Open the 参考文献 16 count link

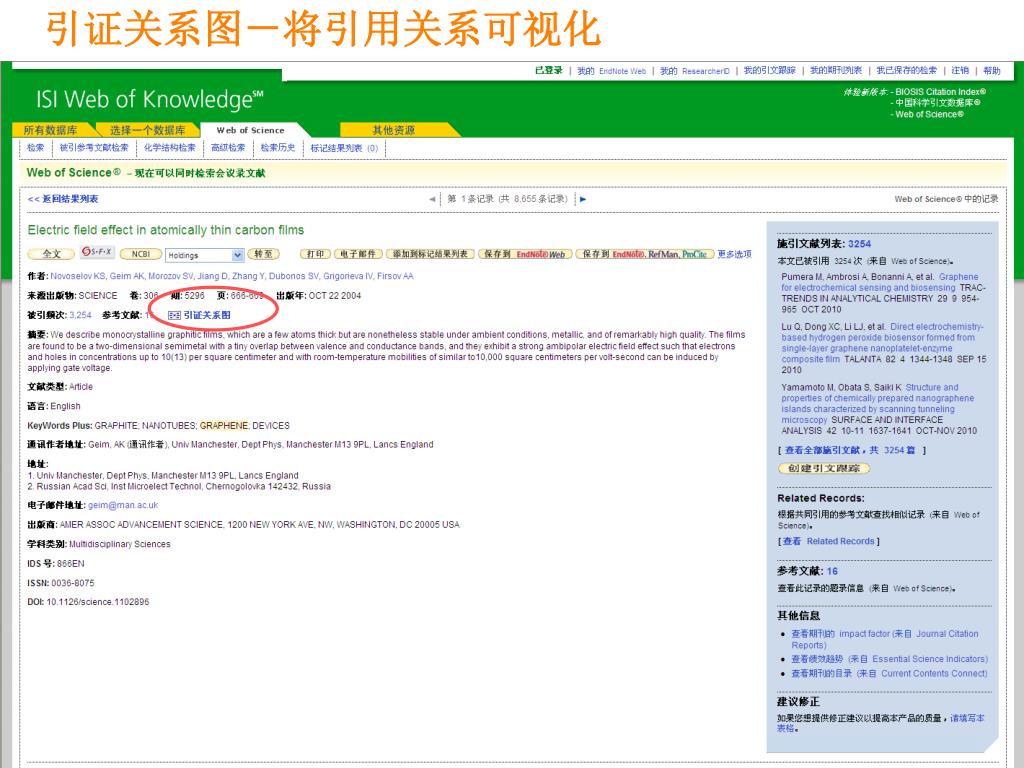click(x=832, y=571)
